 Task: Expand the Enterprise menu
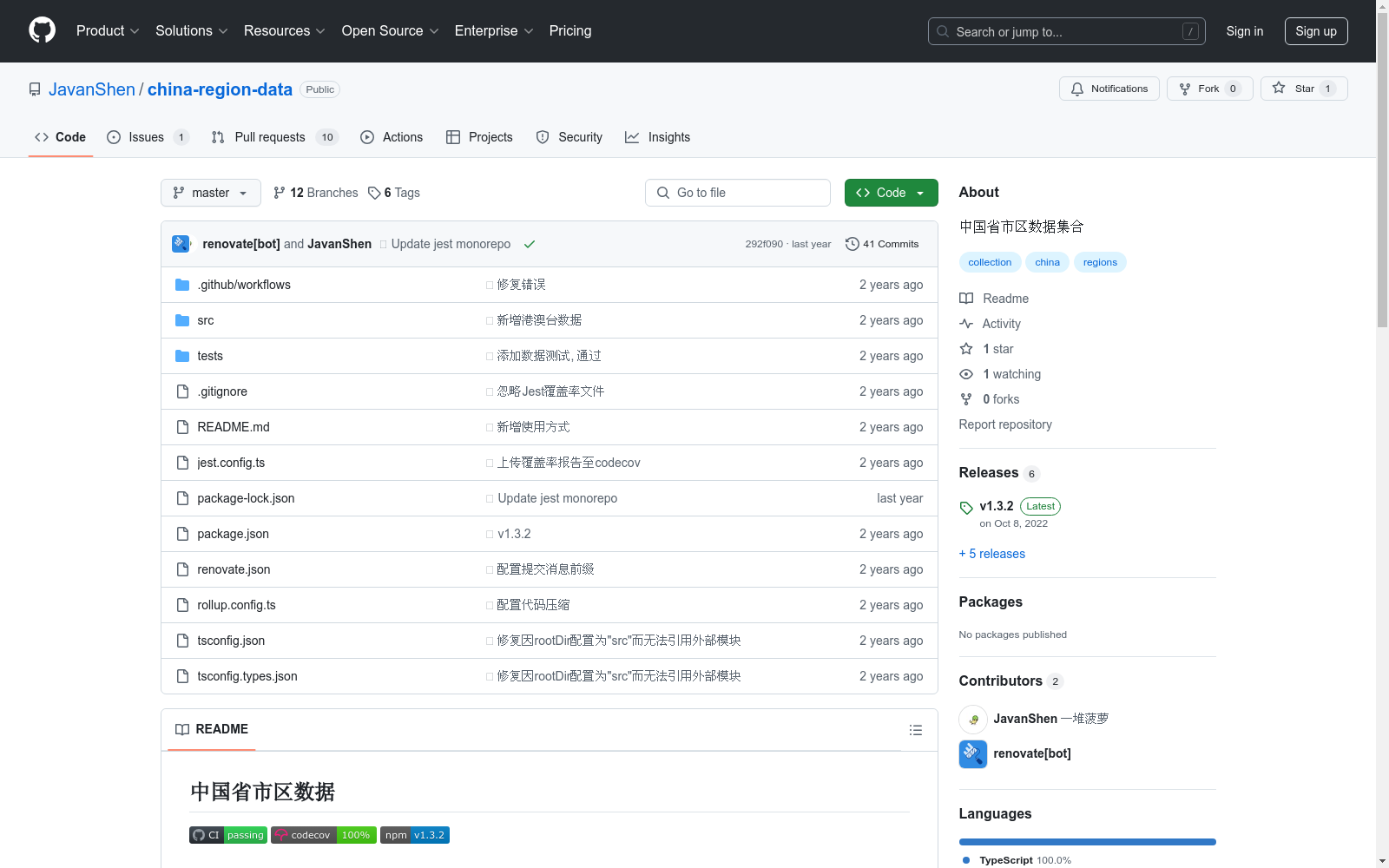494,30
